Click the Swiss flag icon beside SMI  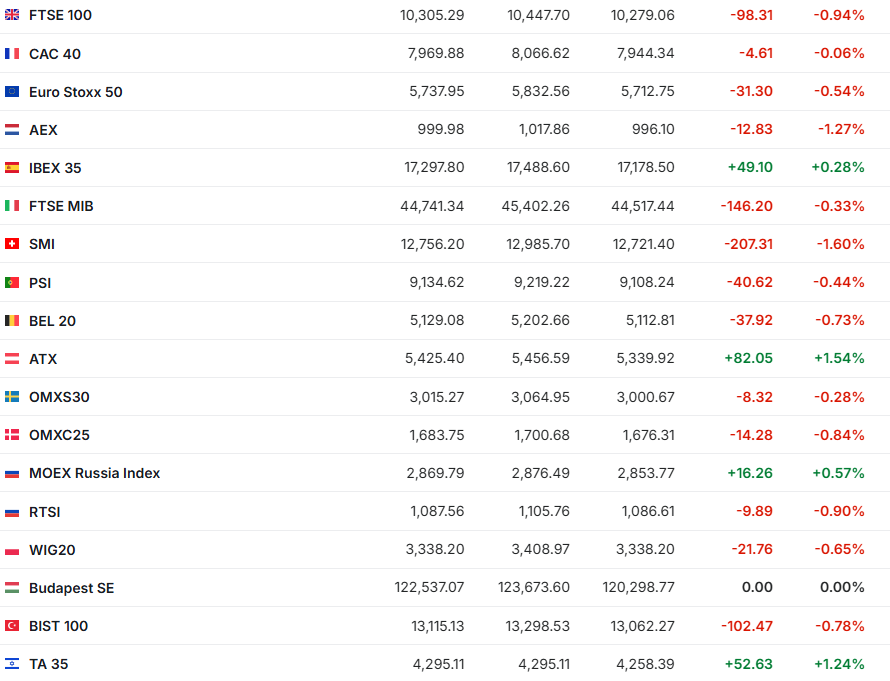(12, 244)
